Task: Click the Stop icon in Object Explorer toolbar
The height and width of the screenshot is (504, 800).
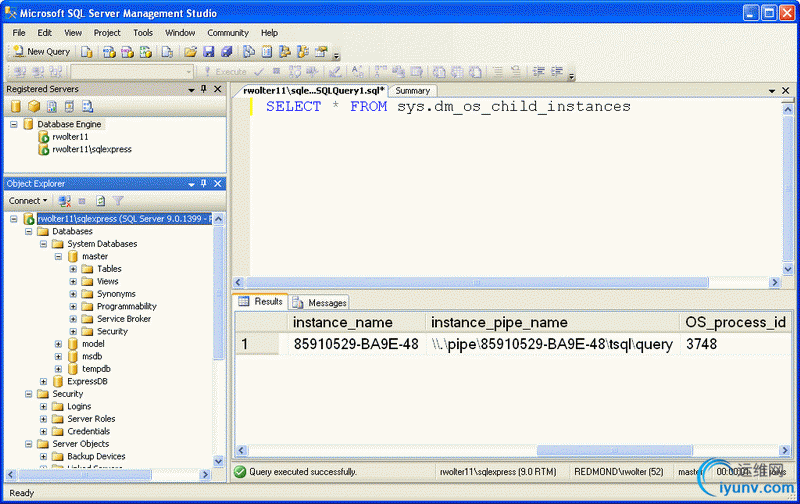Action: coord(82,201)
